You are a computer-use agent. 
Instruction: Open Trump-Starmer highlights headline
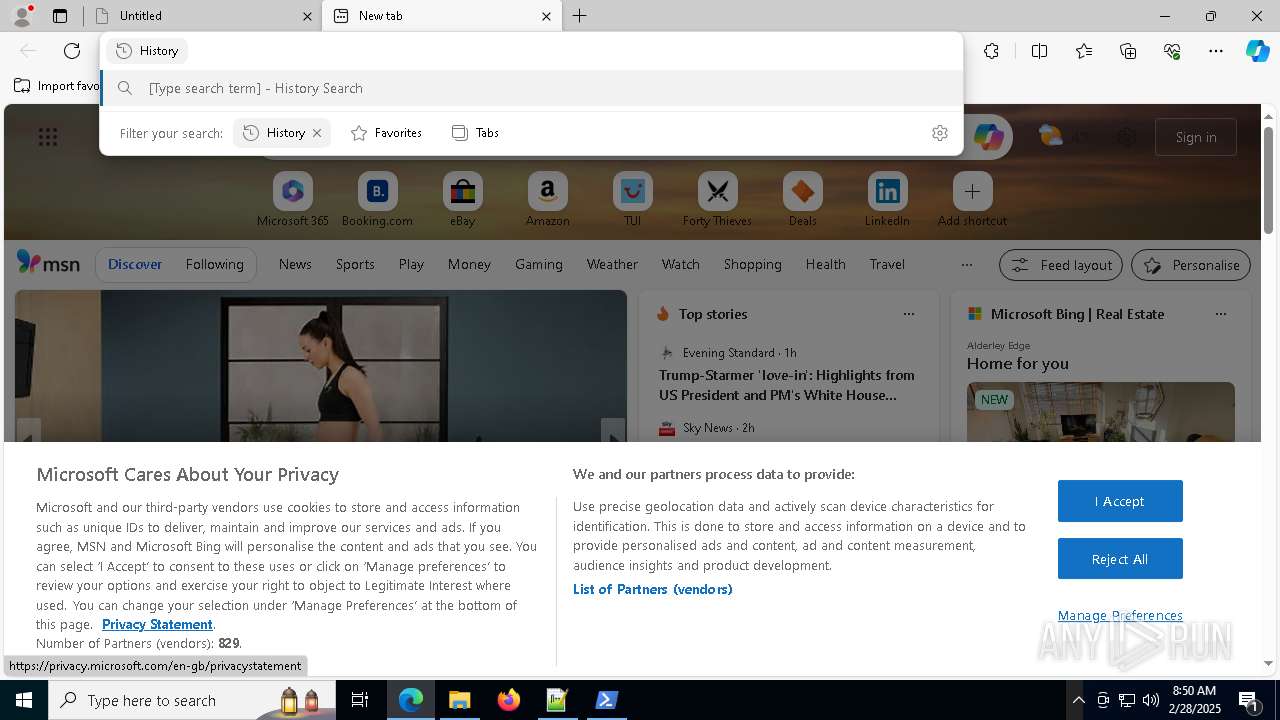click(x=787, y=385)
